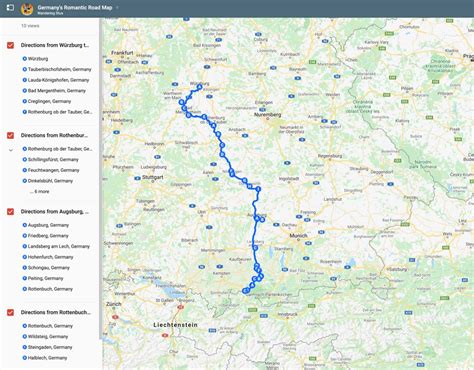The image size is (474, 370).
Task: Click the Frankfurt city label on map
Action: click(122, 53)
